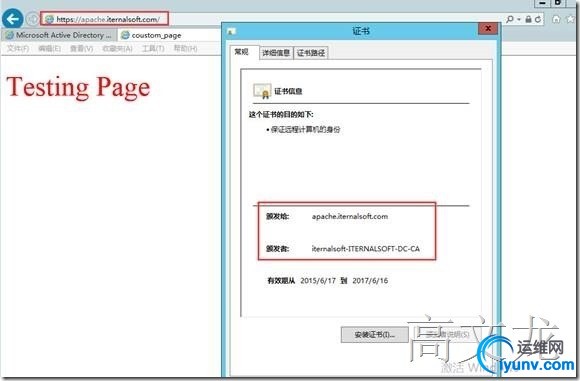Click the security lock icon in address bar
Image resolution: width=580 pixels, height=381 pixels.
(x=528, y=19)
